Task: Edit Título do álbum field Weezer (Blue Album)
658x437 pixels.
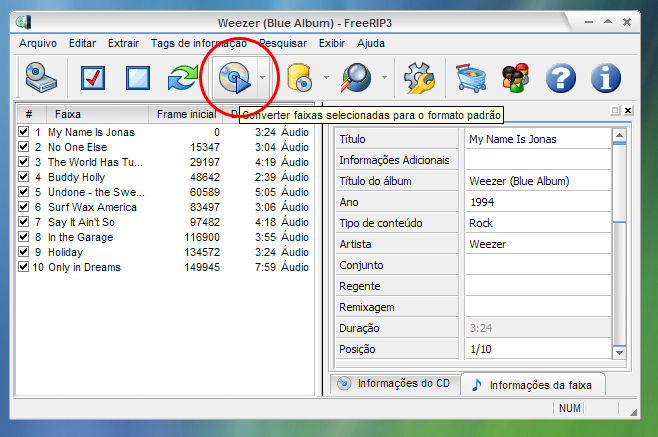Action: 538,181
